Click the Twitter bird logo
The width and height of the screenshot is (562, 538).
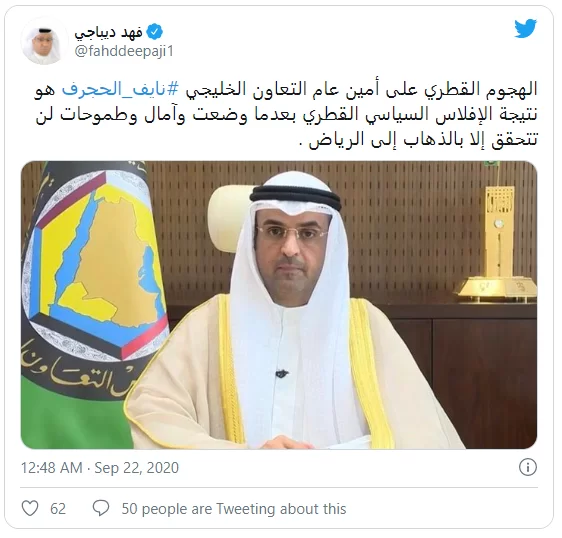[525, 28]
